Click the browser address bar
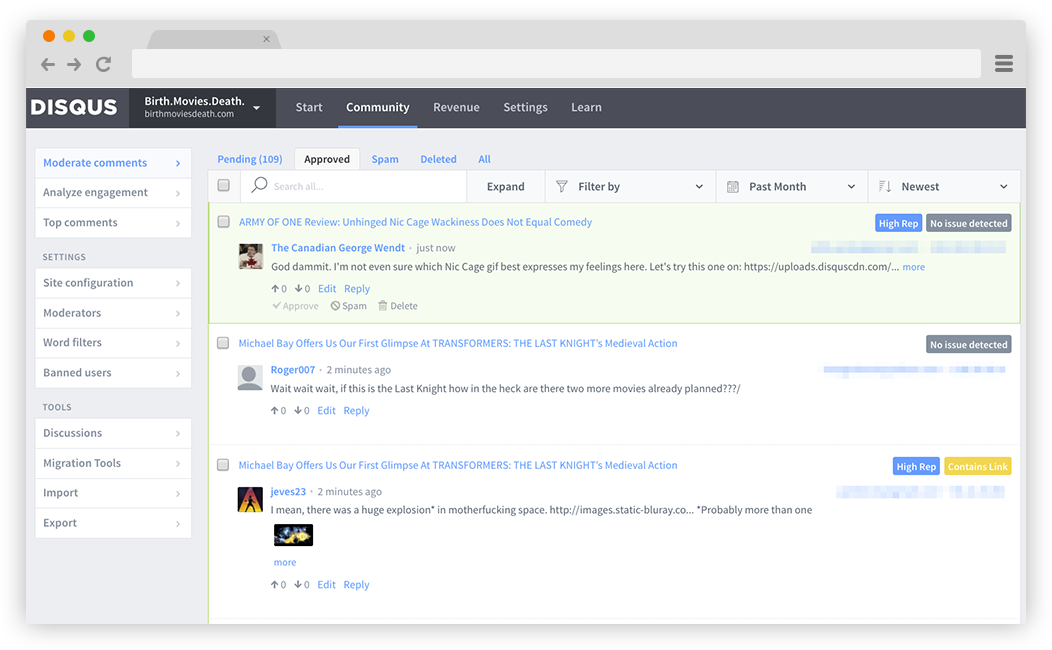Viewport: 1052px width, 650px height. [x=556, y=64]
